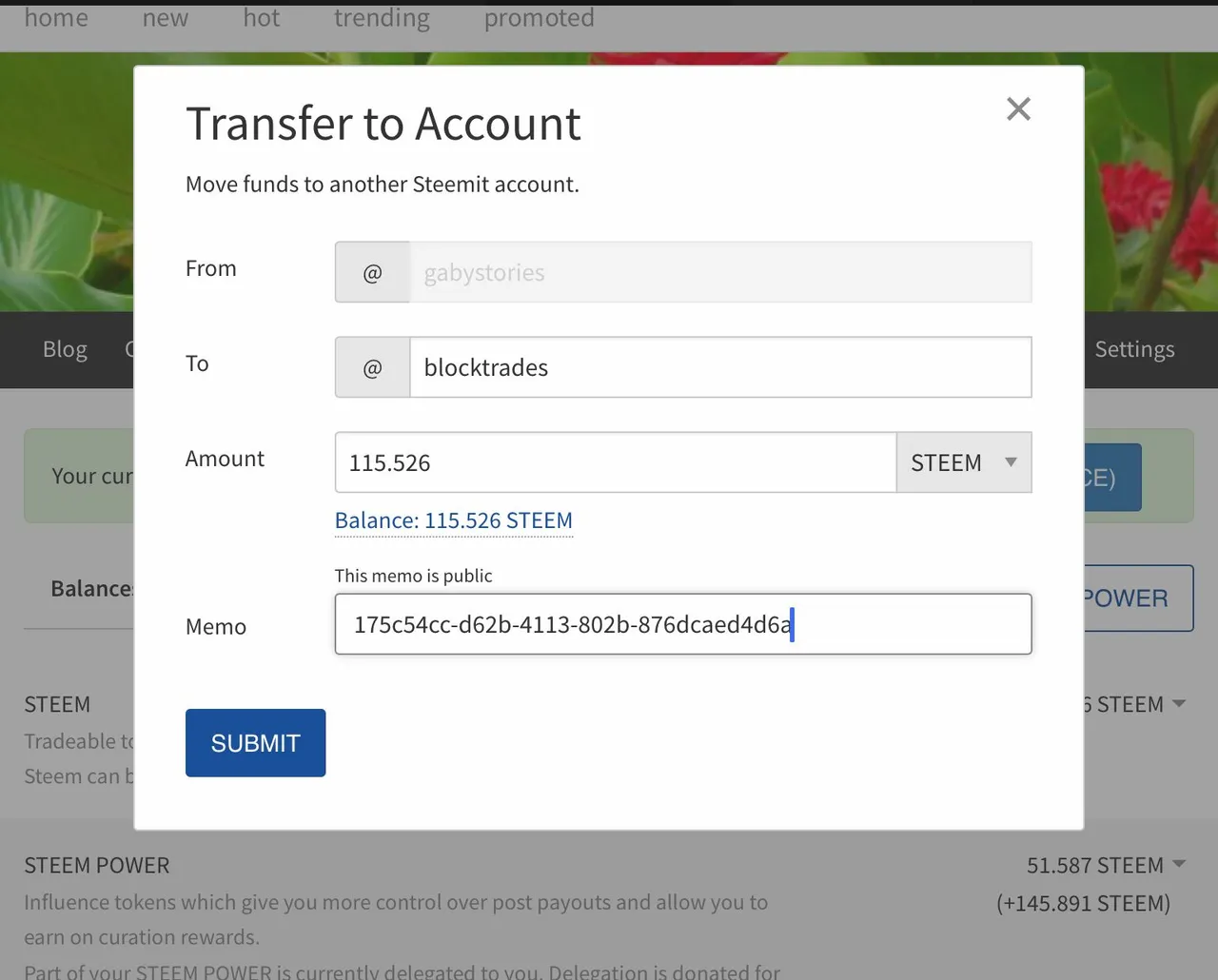The image size is (1218, 980).
Task: Close the Transfer to Account dialog
Action: (1018, 109)
